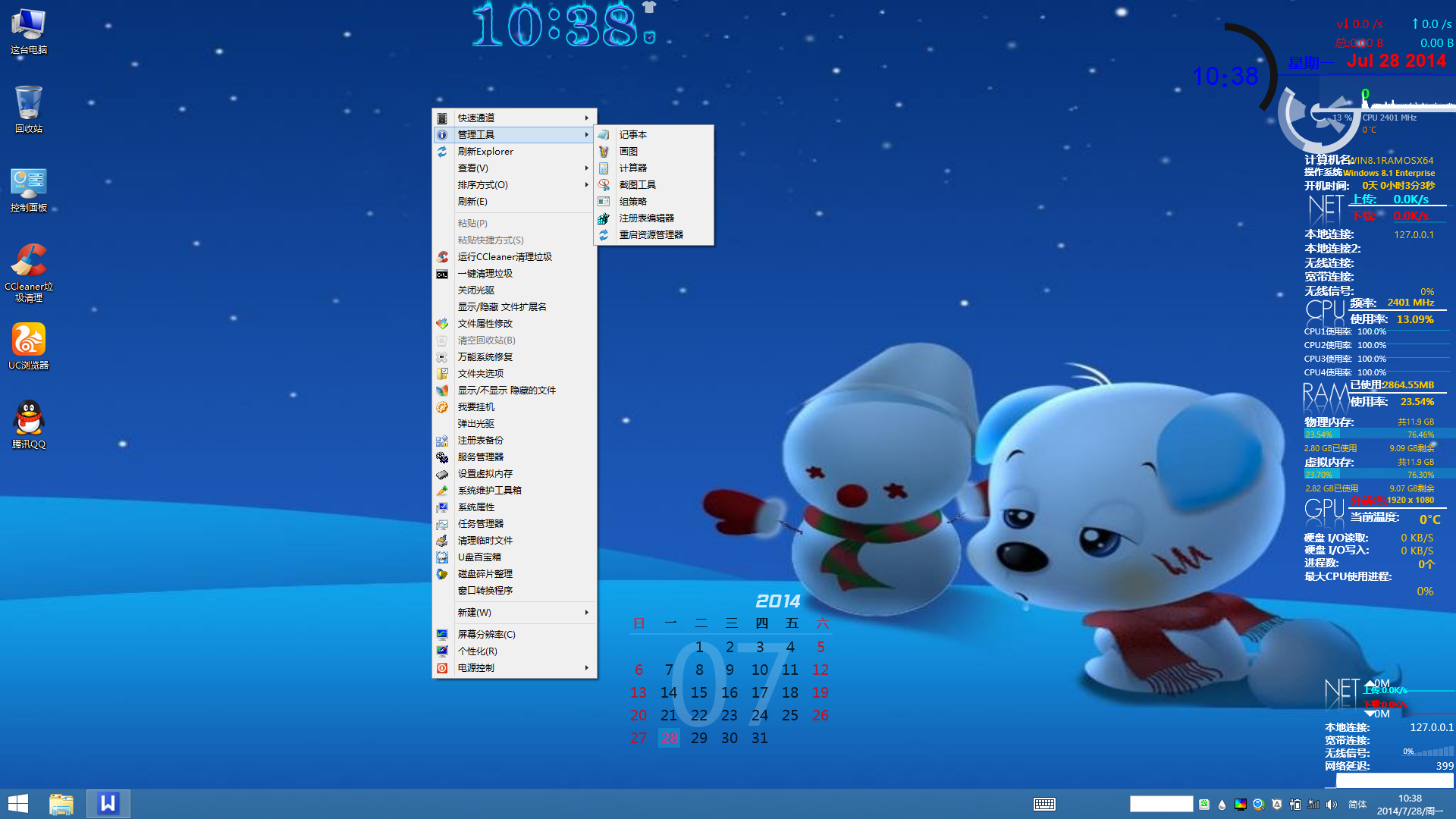Click the Windows Start button
Viewport: 1456px width, 819px height.
(x=18, y=804)
